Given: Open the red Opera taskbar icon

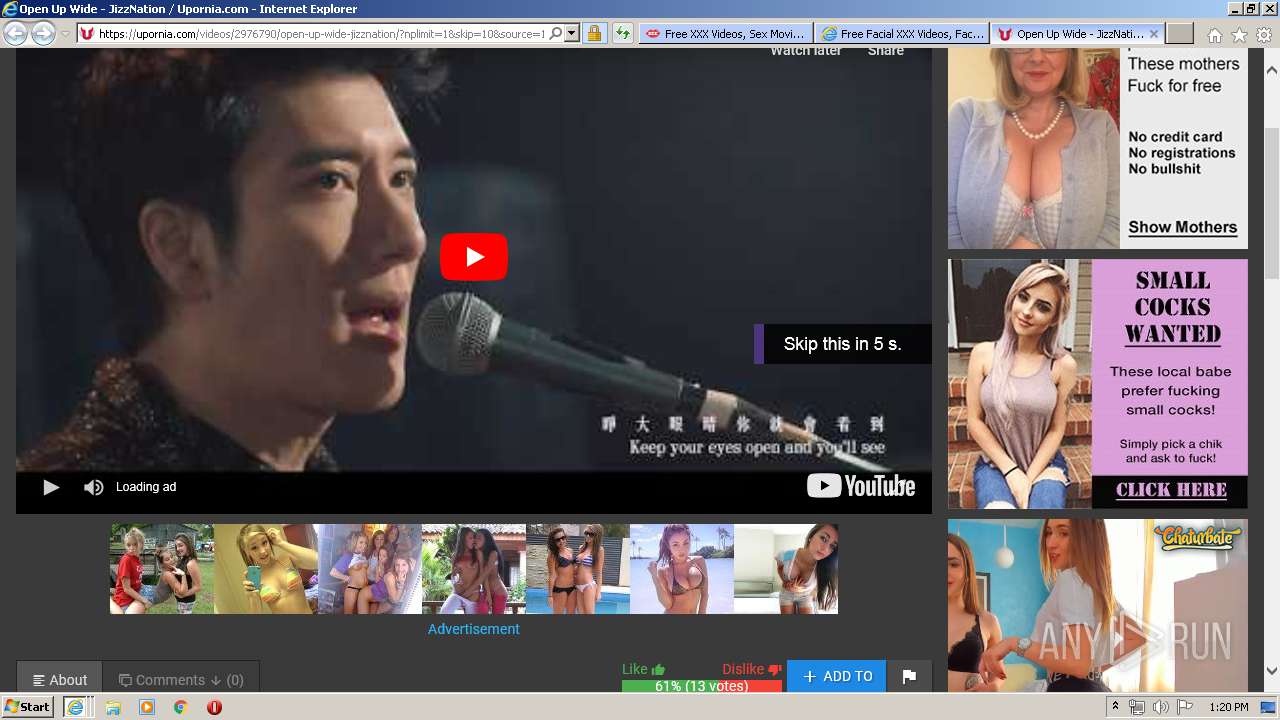Looking at the screenshot, I should pyautogui.click(x=214, y=707).
